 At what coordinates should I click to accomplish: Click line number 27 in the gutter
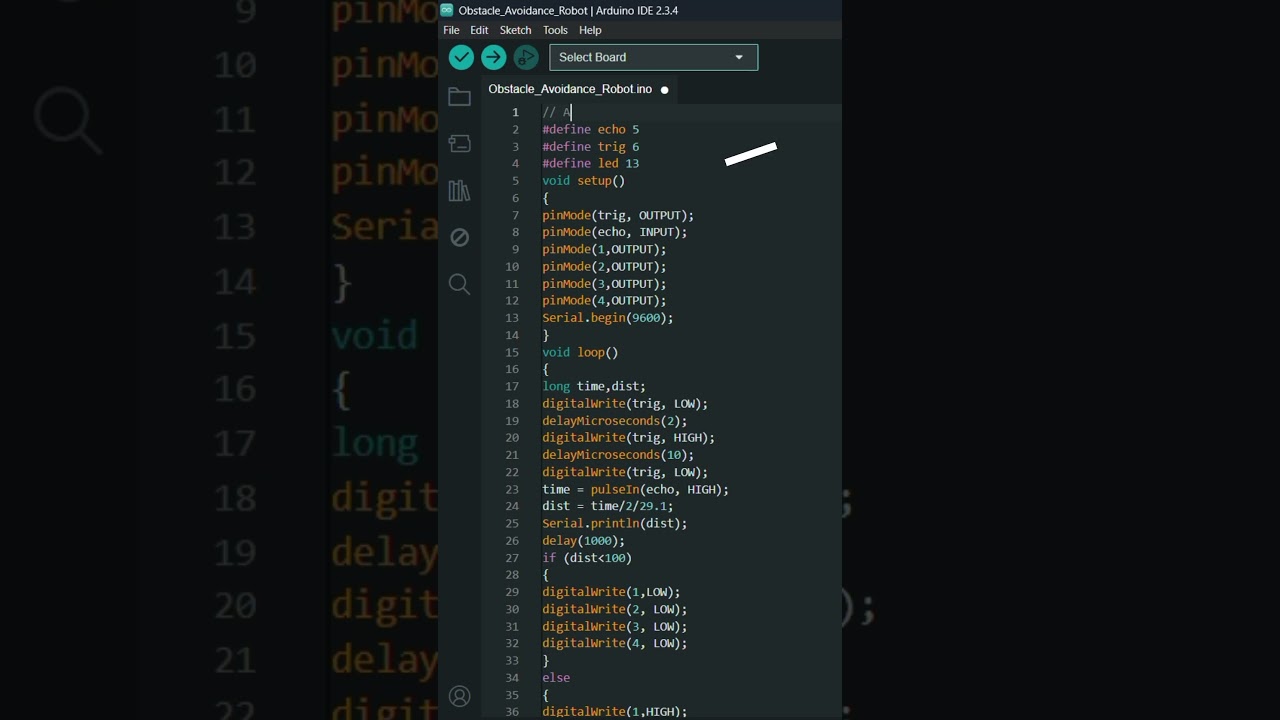click(x=512, y=558)
